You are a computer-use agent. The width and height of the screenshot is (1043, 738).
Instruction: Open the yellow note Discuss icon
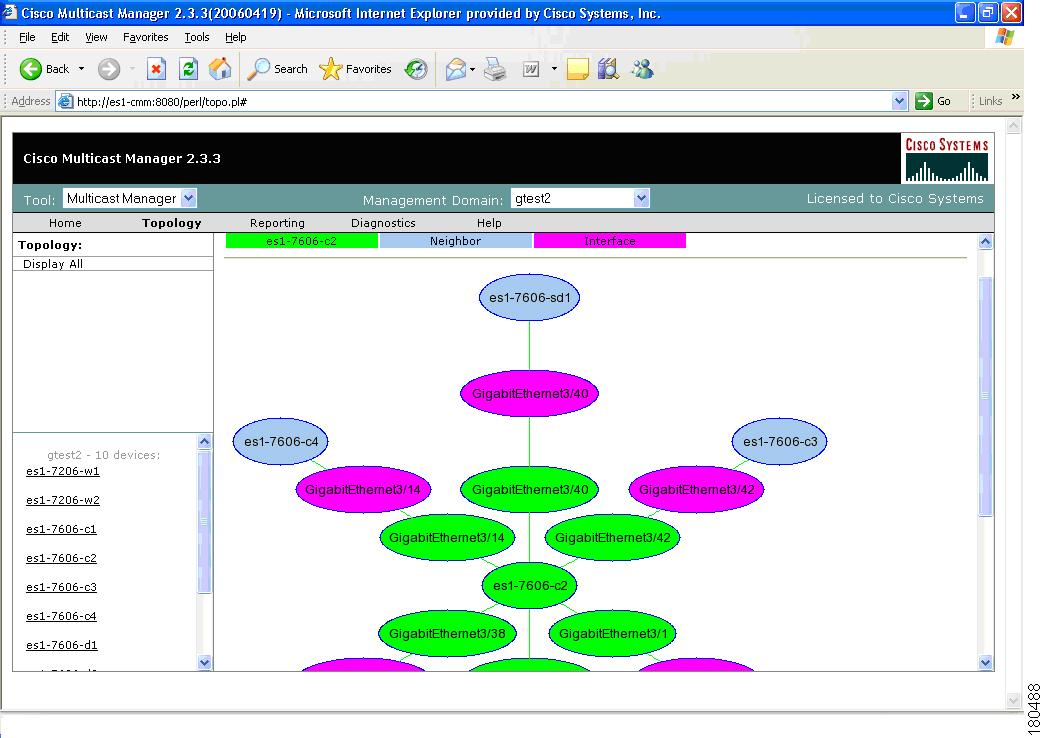pos(577,69)
